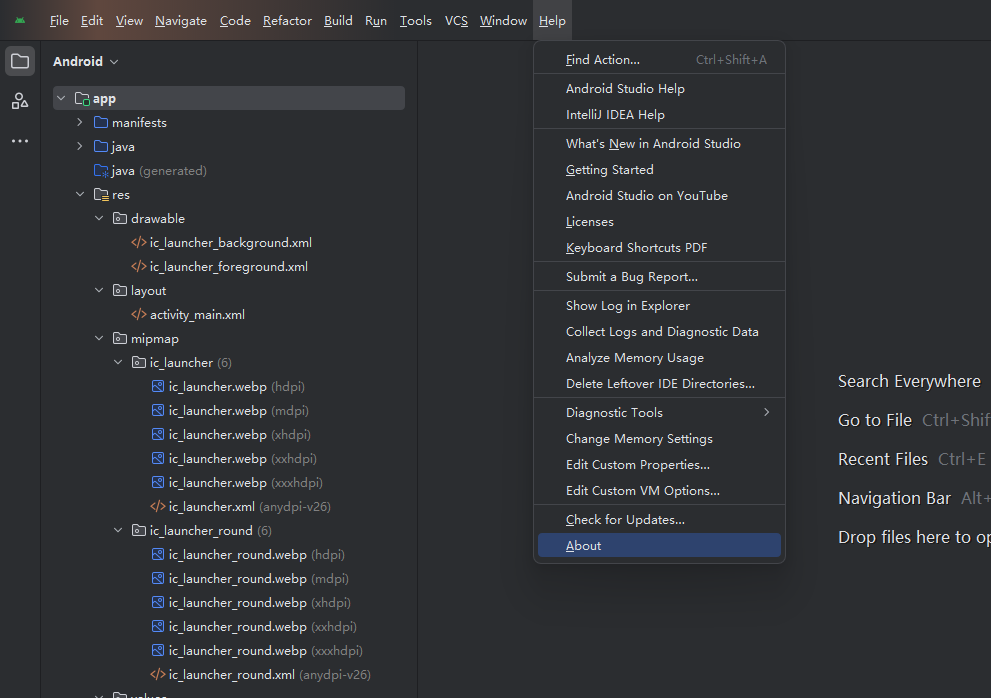Open the Run menu

click(x=376, y=21)
